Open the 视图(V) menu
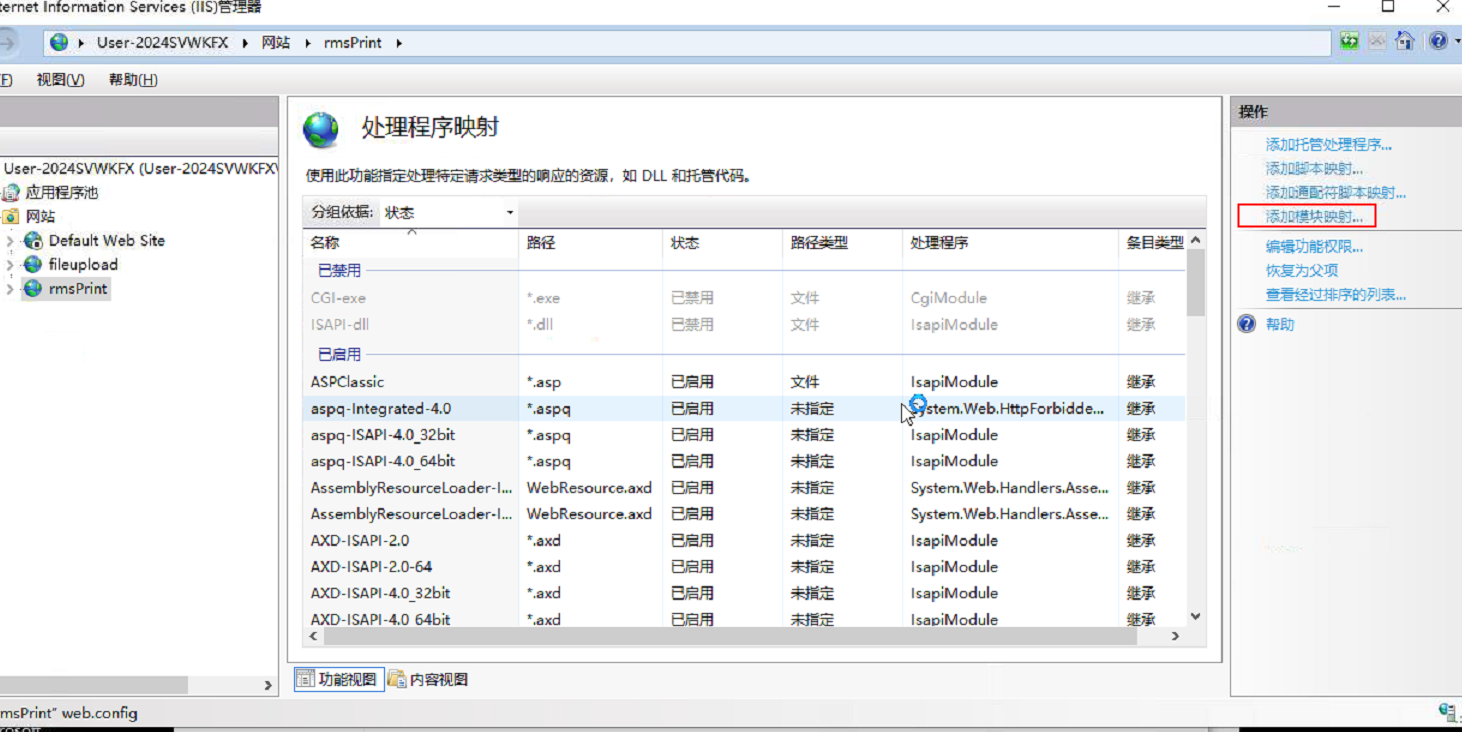The image size is (1462, 732). click(60, 80)
